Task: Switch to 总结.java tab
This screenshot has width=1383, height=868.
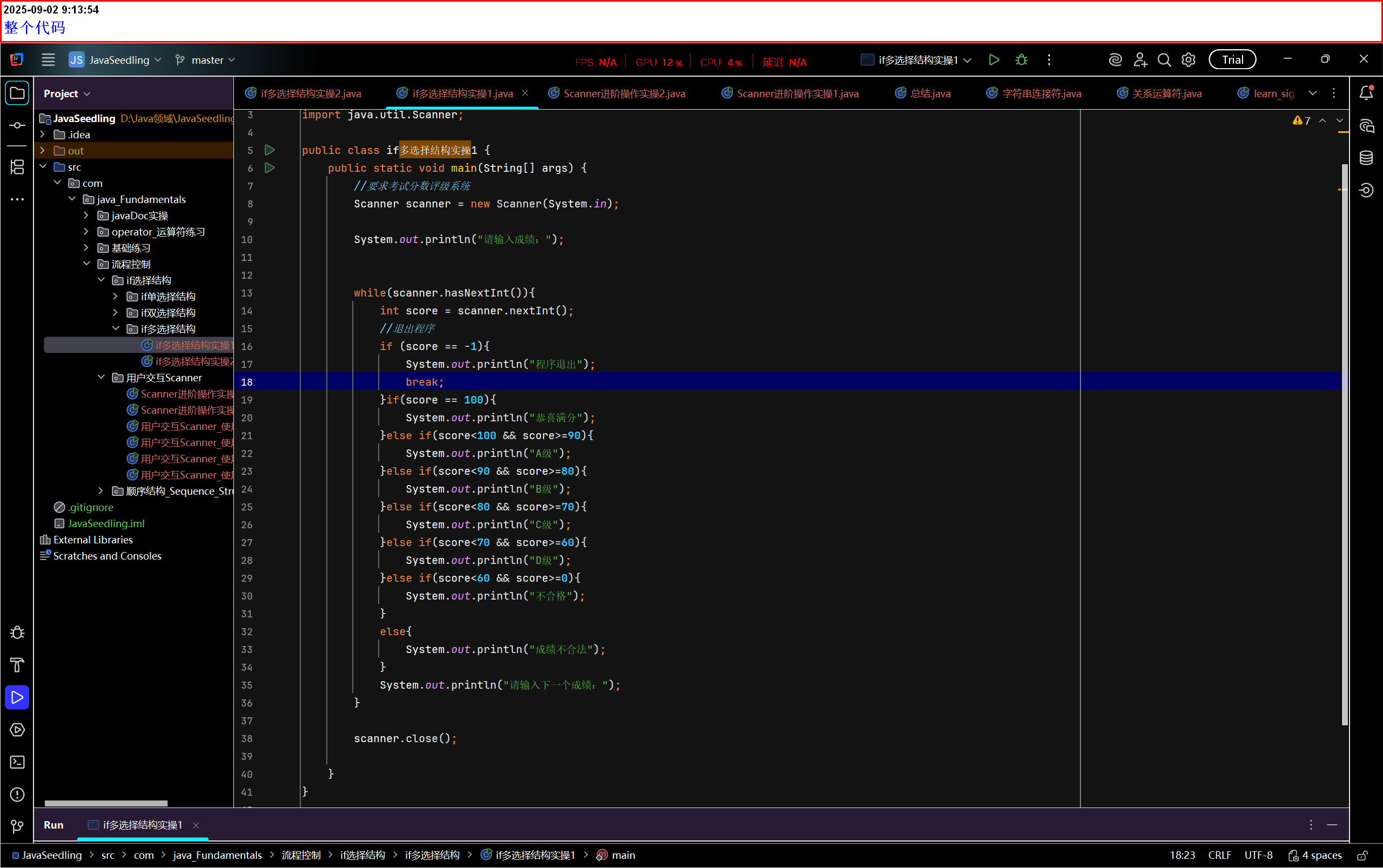Action: point(924,93)
